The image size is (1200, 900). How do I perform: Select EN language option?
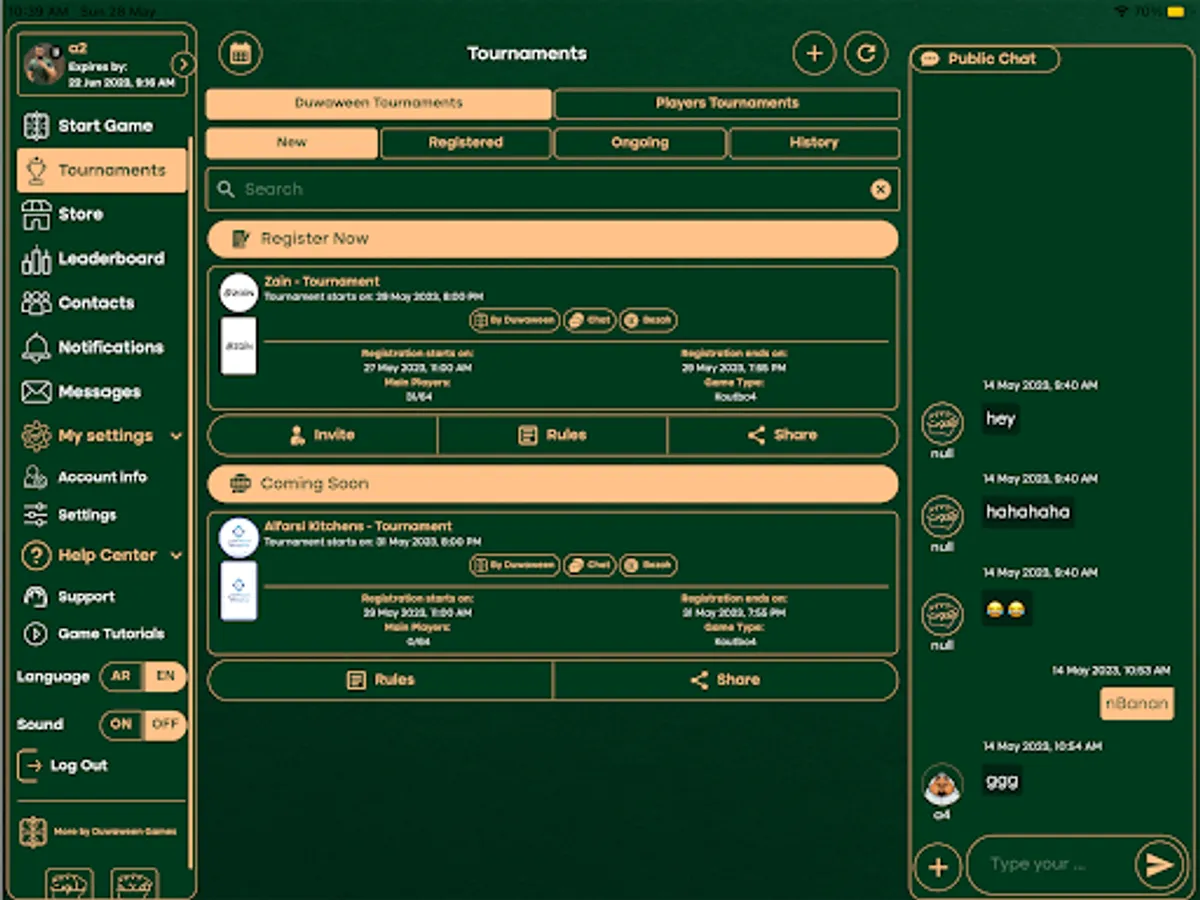click(x=166, y=676)
